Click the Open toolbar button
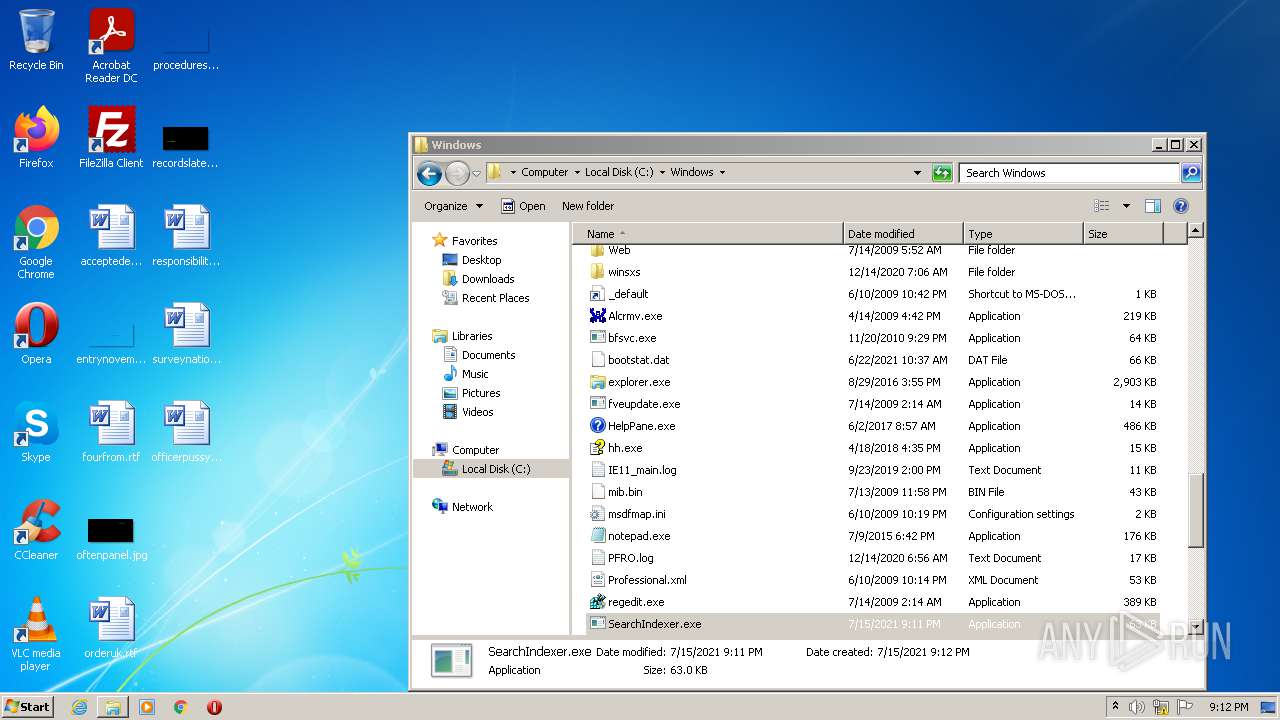This screenshot has width=1280, height=720. pos(523,206)
